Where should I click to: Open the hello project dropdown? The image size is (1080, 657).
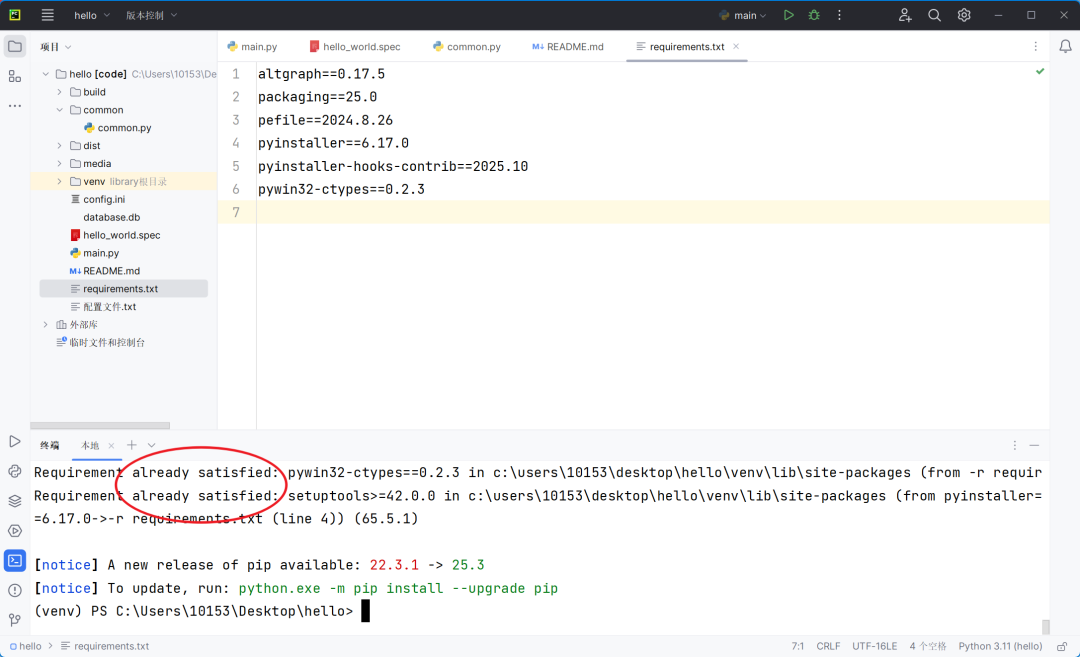point(92,15)
